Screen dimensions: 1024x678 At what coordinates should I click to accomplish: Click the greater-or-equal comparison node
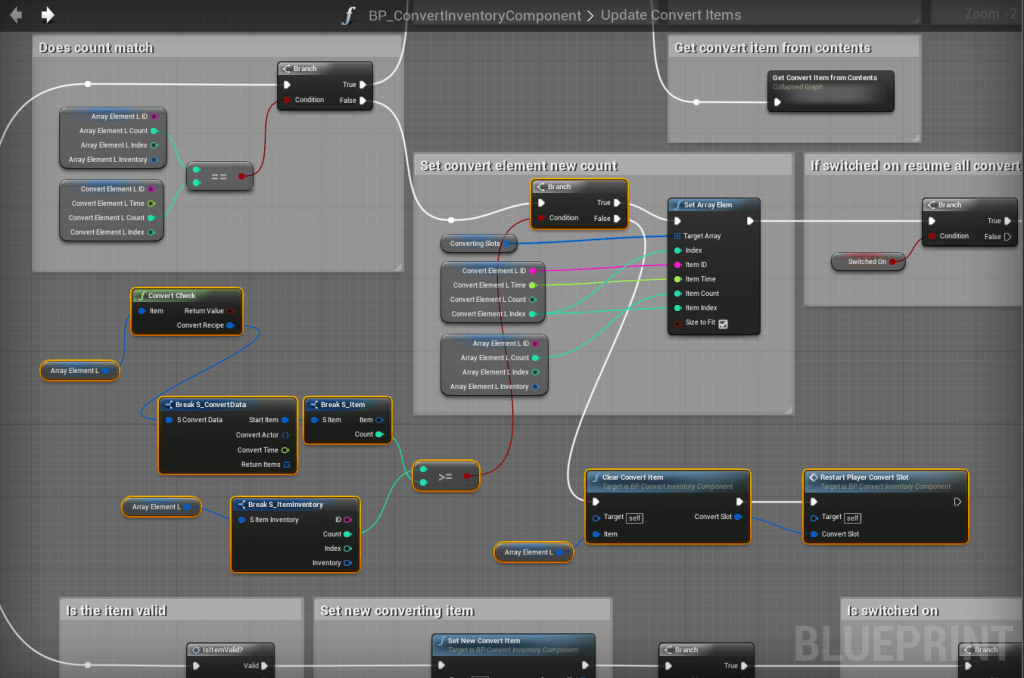tap(445, 477)
